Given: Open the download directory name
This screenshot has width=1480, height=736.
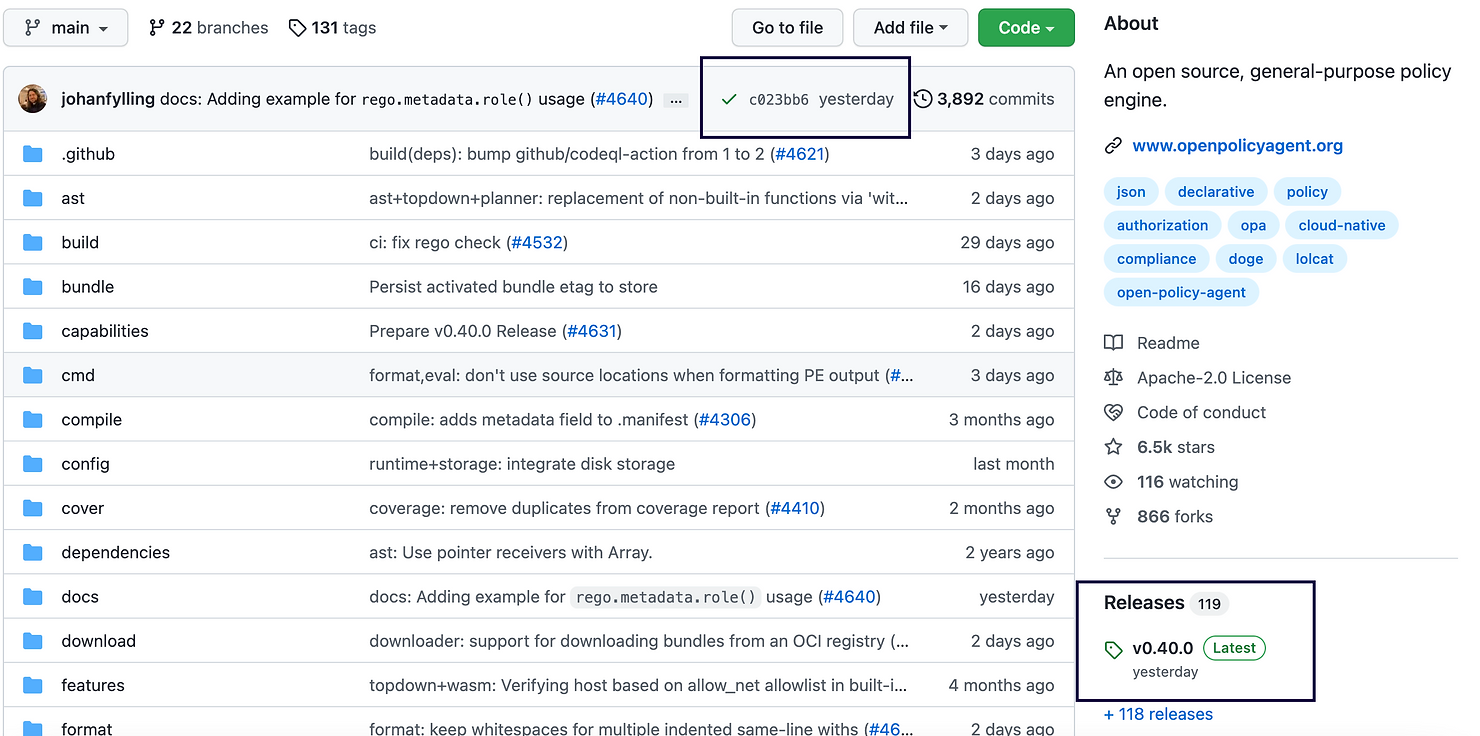Looking at the screenshot, I should (99, 641).
